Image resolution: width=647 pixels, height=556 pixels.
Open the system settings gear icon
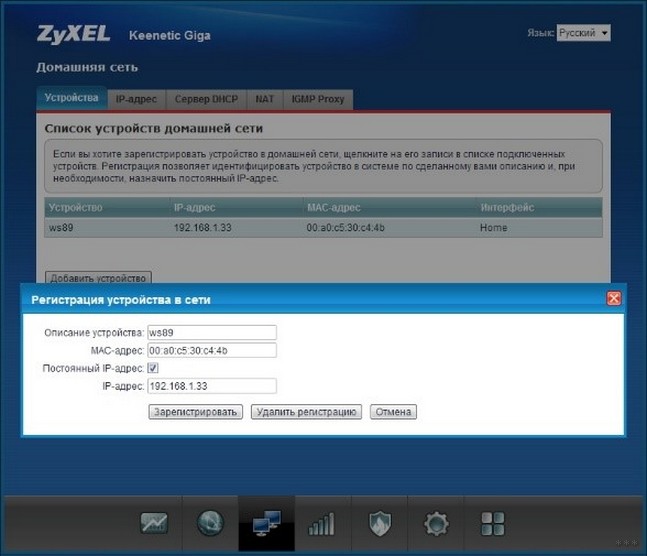click(436, 523)
